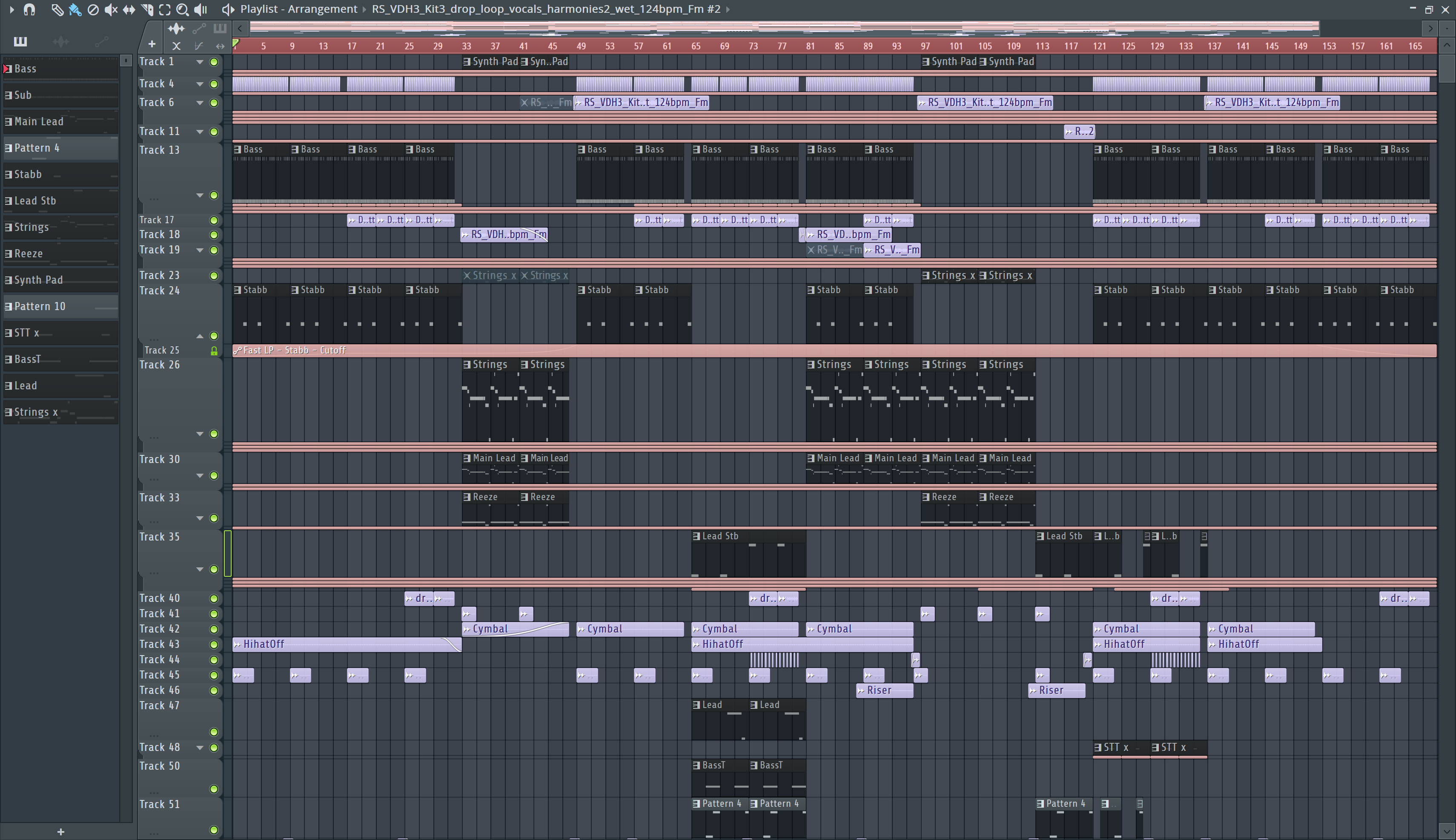The height and width of the screenshot is (840, 1456).
Task: Toggle Track 17 mute LED
Action: point(214,220)
